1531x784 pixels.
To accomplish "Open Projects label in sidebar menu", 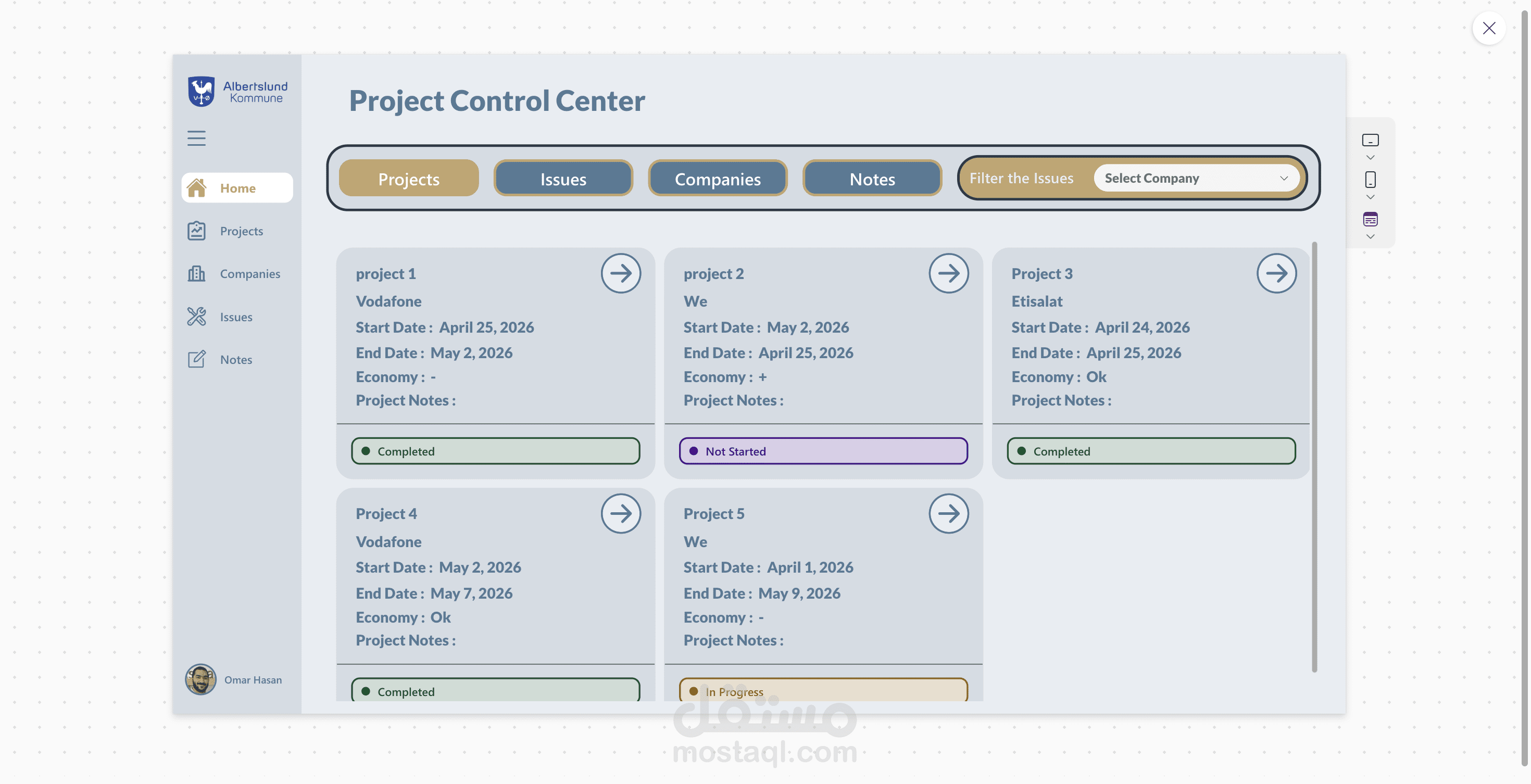I will pos(241,231).
